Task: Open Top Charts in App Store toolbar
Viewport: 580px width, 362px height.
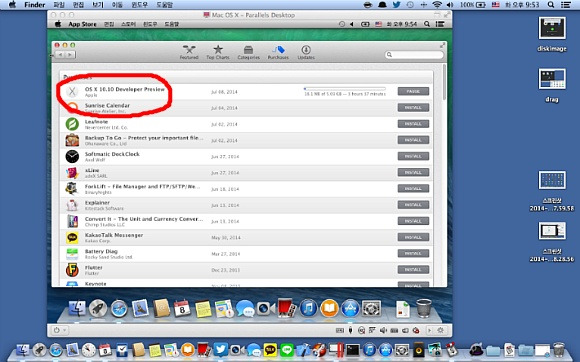Action: tap(218, 53)
